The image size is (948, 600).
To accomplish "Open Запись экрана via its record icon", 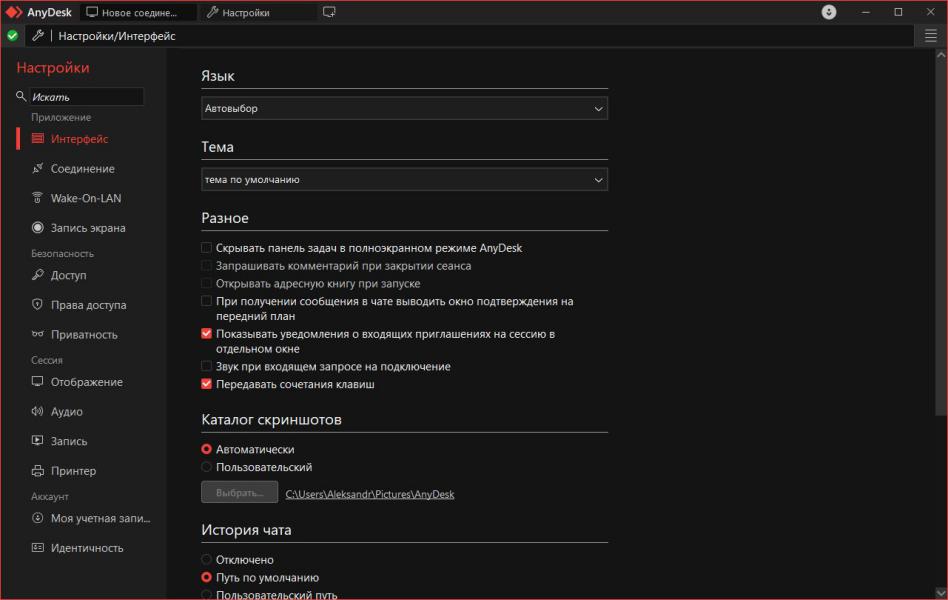I will tap(38, 228).
